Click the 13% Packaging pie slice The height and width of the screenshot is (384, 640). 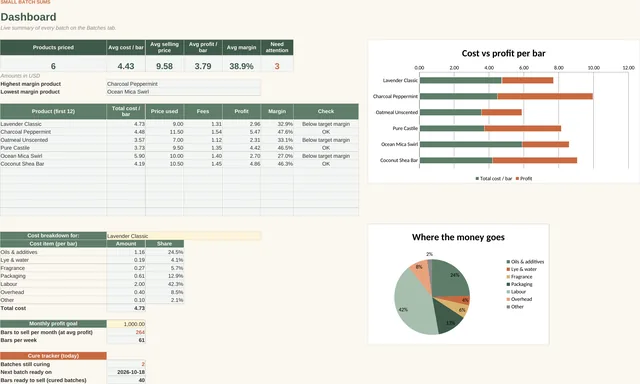coord(448,317)
